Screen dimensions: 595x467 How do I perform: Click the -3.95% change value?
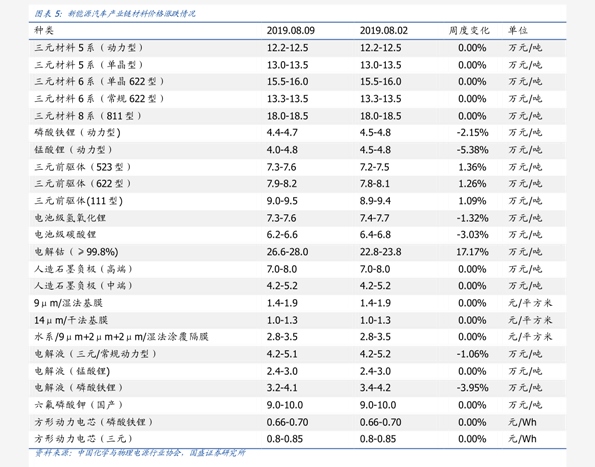point(472,388)
